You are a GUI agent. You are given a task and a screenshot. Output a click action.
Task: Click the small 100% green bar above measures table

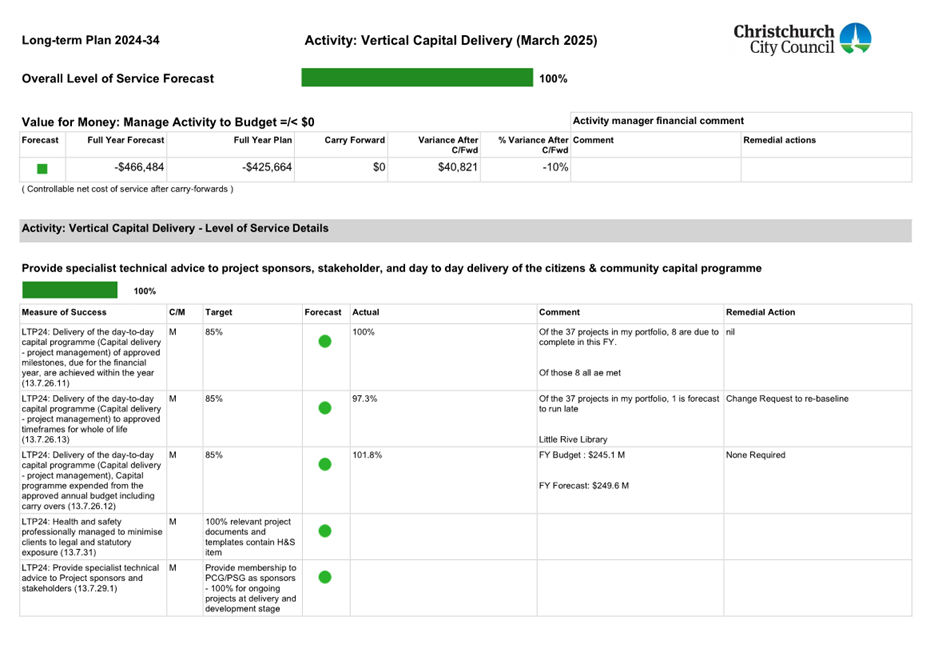click(70, 290)
